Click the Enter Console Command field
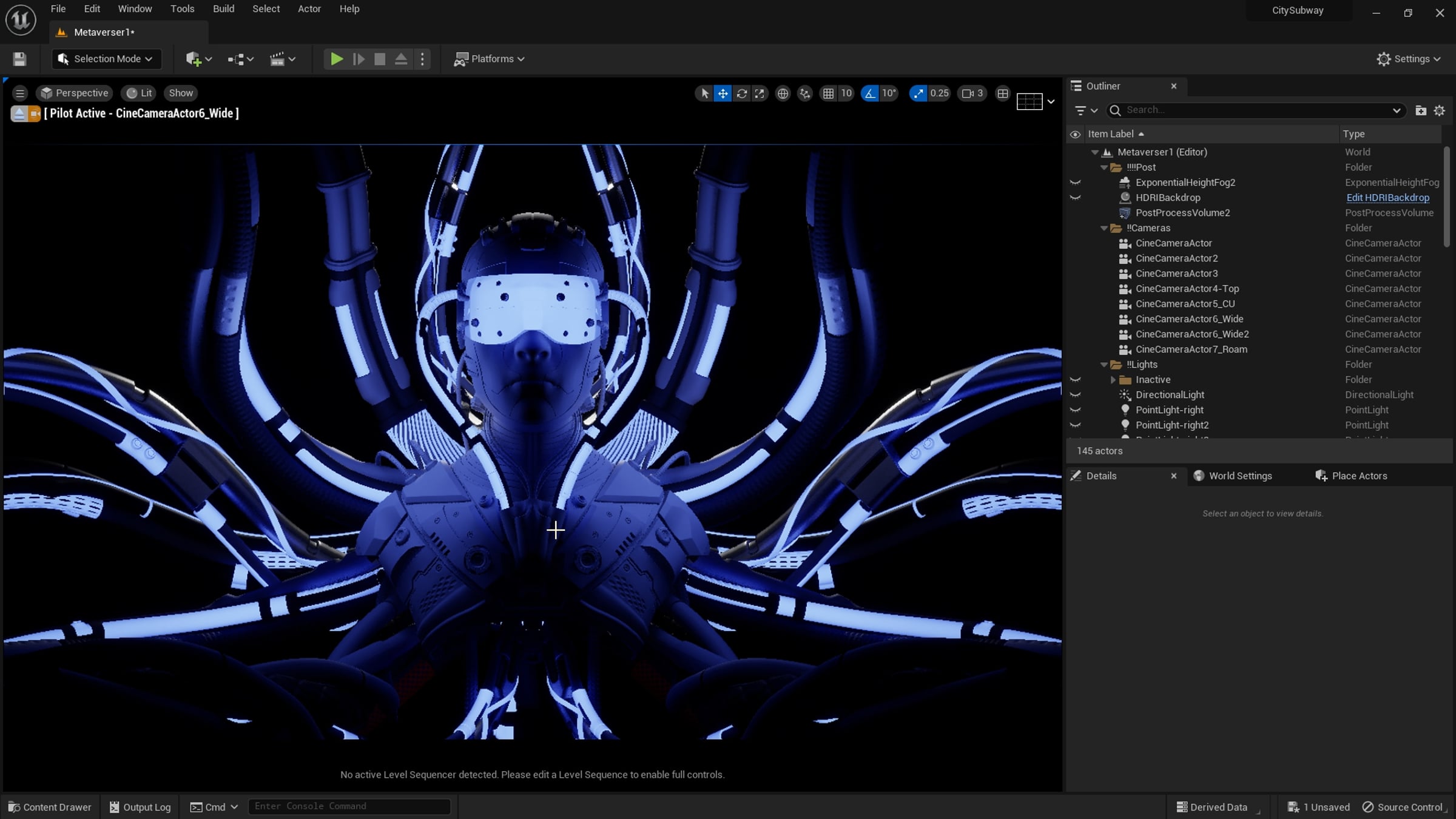The width and height of the screenshot is (1456, 819). [x=349, y=806]
